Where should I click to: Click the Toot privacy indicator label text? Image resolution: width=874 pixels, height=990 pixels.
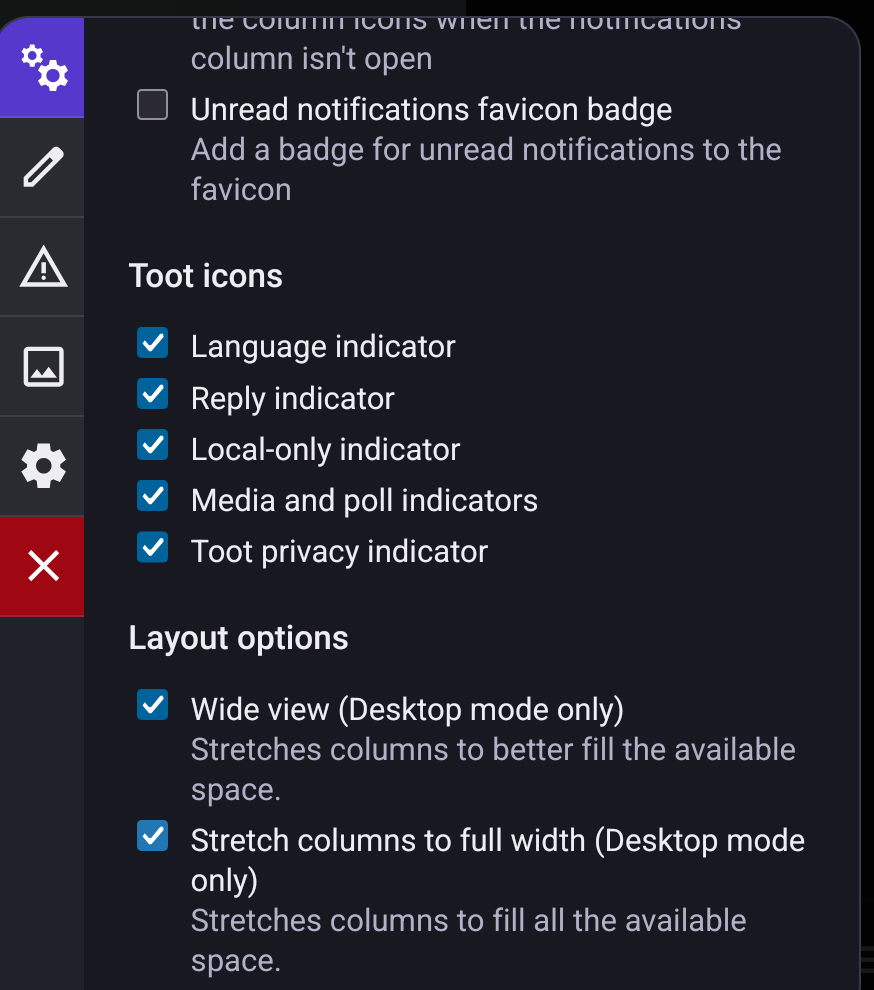[339, 551]
